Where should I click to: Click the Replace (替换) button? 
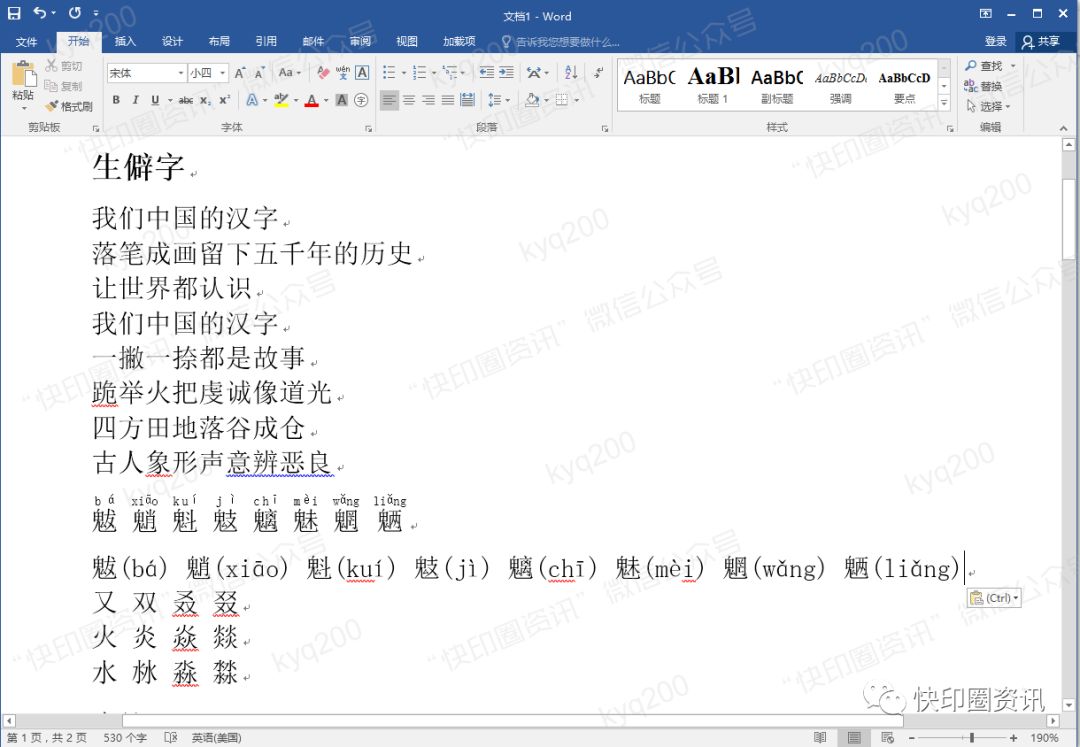984,85
